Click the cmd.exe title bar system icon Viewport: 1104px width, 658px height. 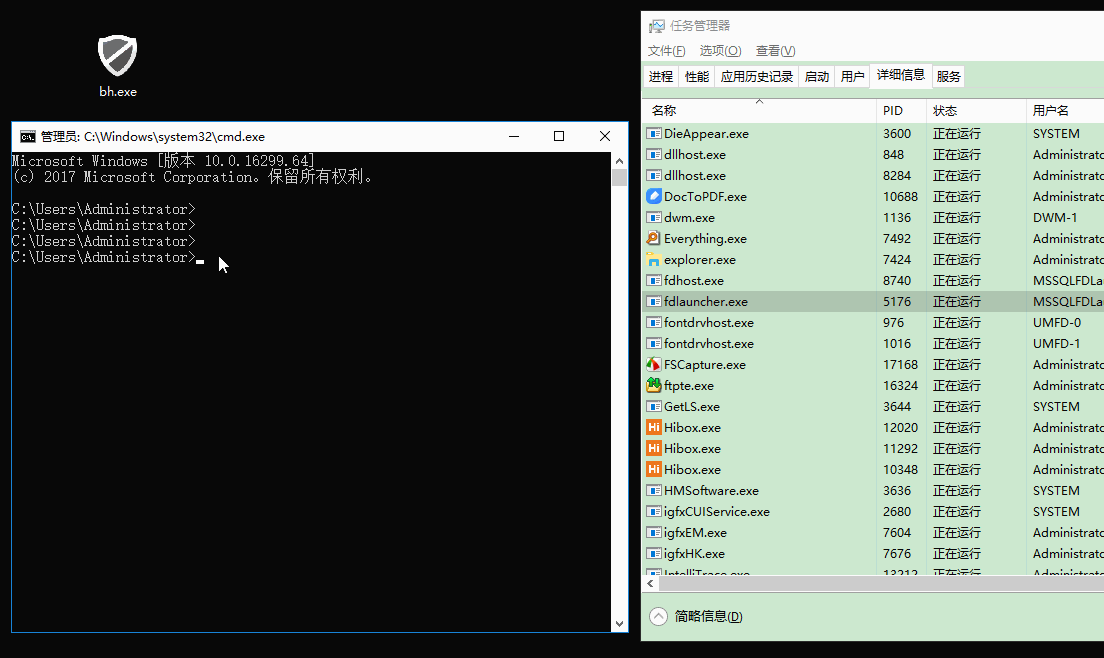[x=28, y=137]
